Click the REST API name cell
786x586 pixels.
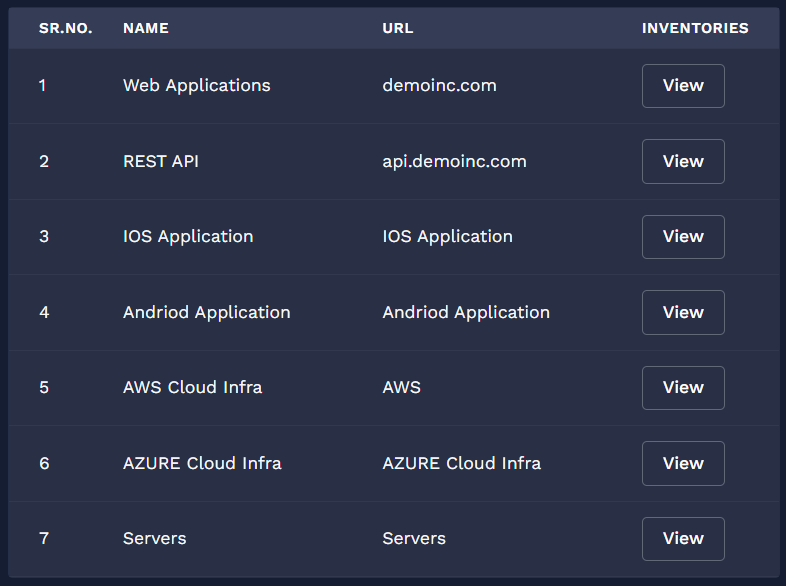(161, 161)
